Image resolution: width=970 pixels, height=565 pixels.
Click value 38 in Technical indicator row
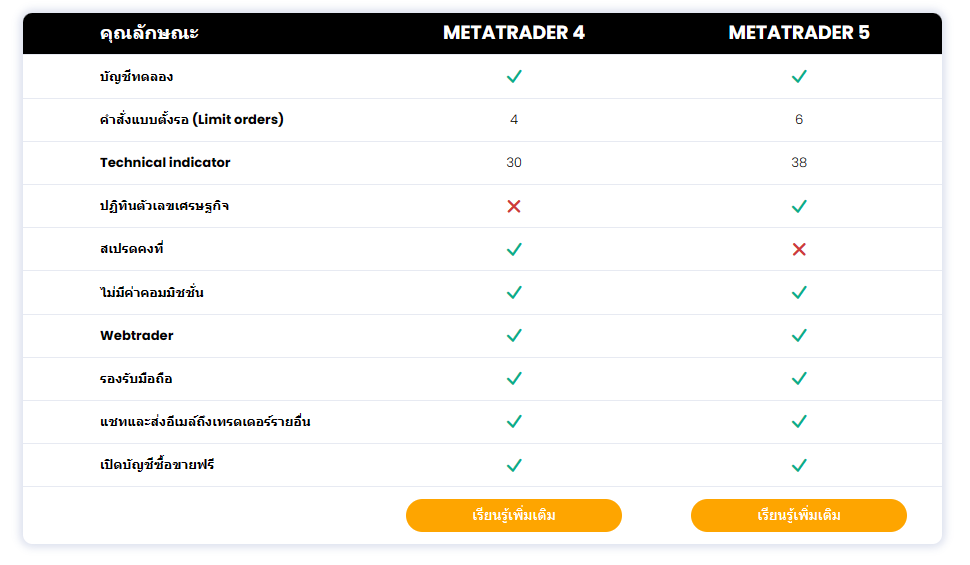pyautogui.click(x=799, y=162)
